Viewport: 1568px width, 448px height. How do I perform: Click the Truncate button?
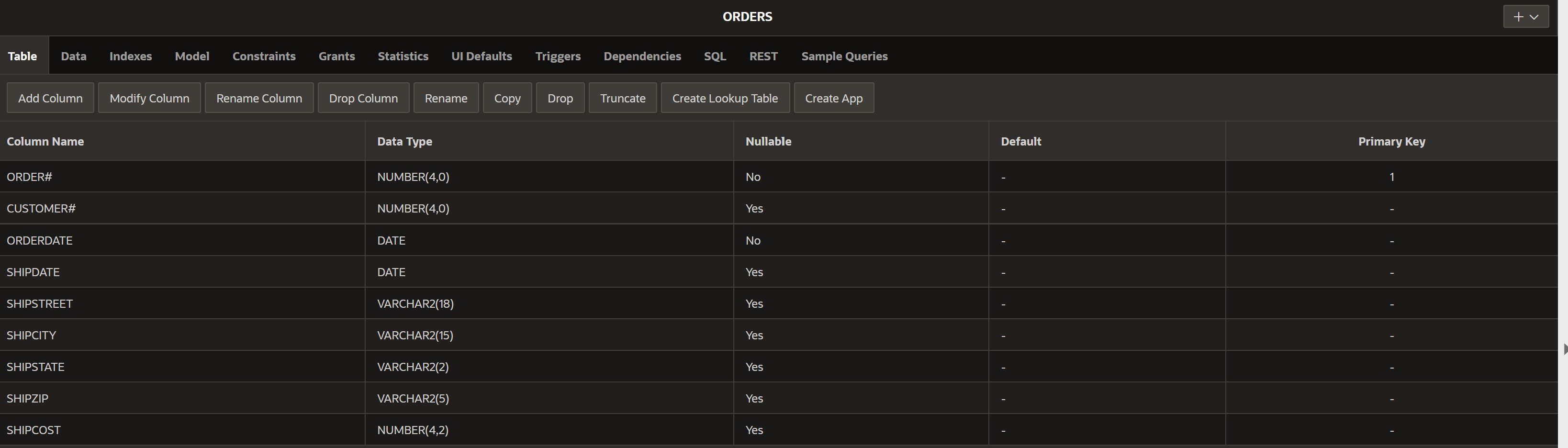(x=622, y=97)
